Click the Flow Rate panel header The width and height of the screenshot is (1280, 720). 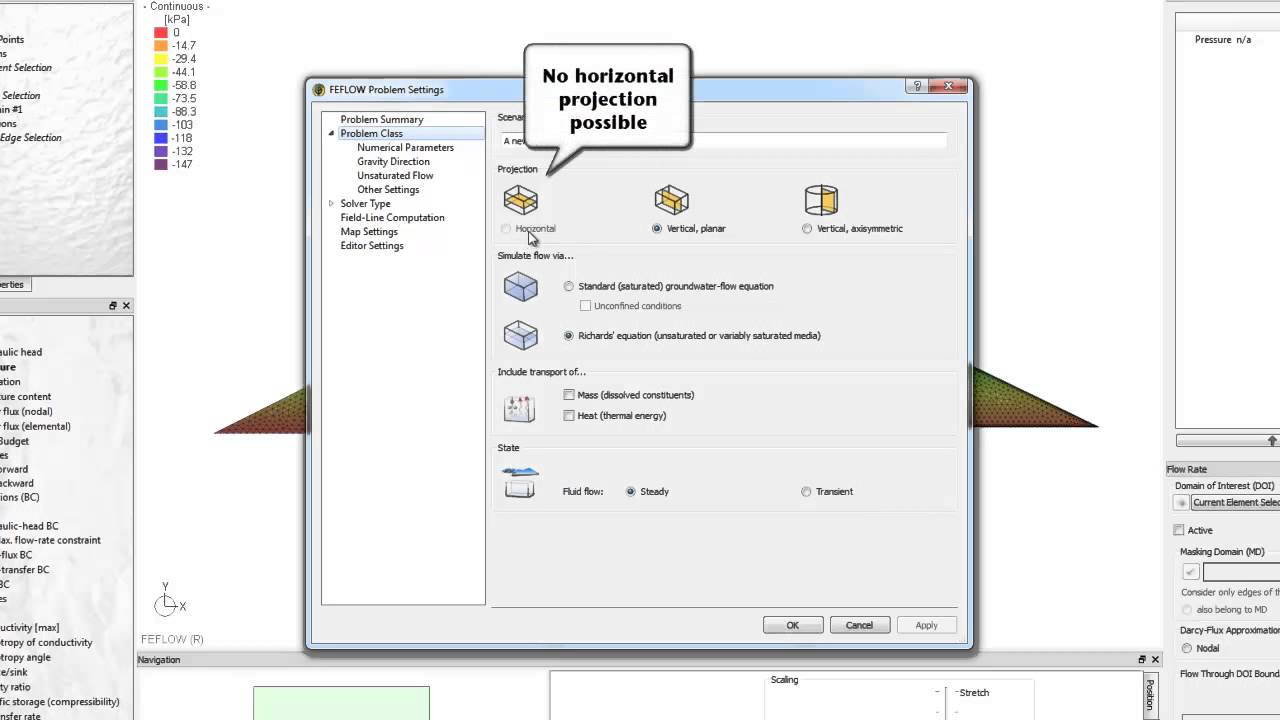coord(1223,469)
